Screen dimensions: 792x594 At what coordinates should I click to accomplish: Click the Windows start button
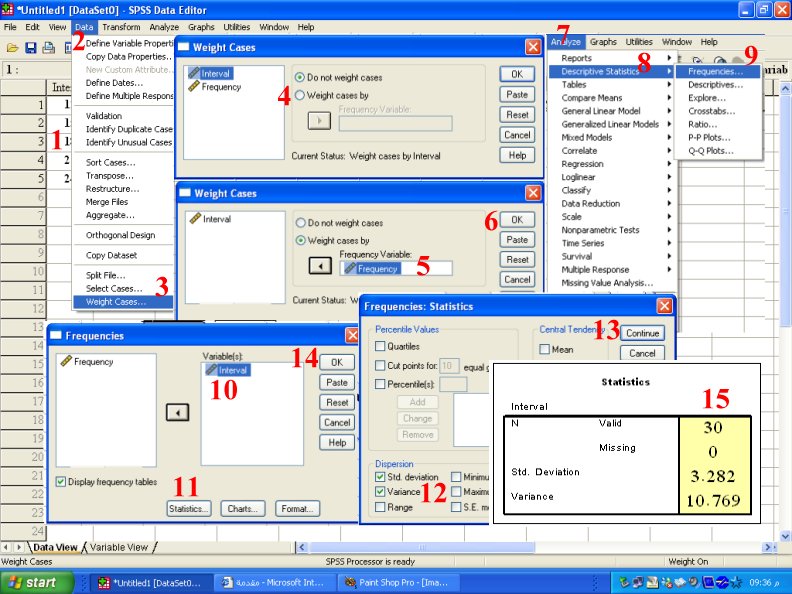37,582
